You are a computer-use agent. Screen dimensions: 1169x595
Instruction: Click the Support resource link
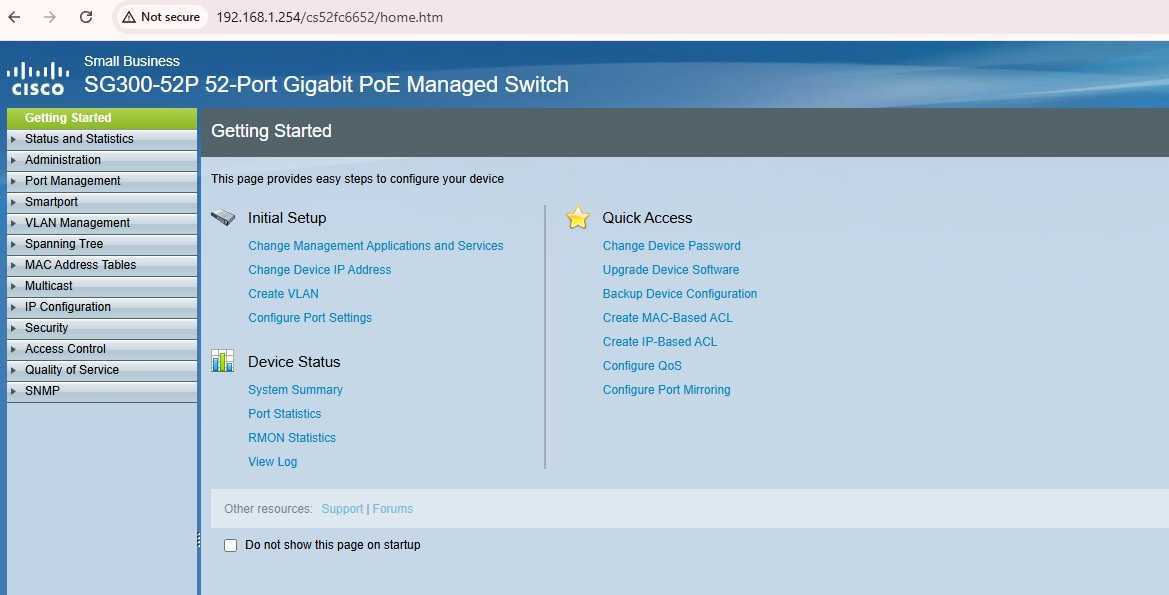[342, 509]
